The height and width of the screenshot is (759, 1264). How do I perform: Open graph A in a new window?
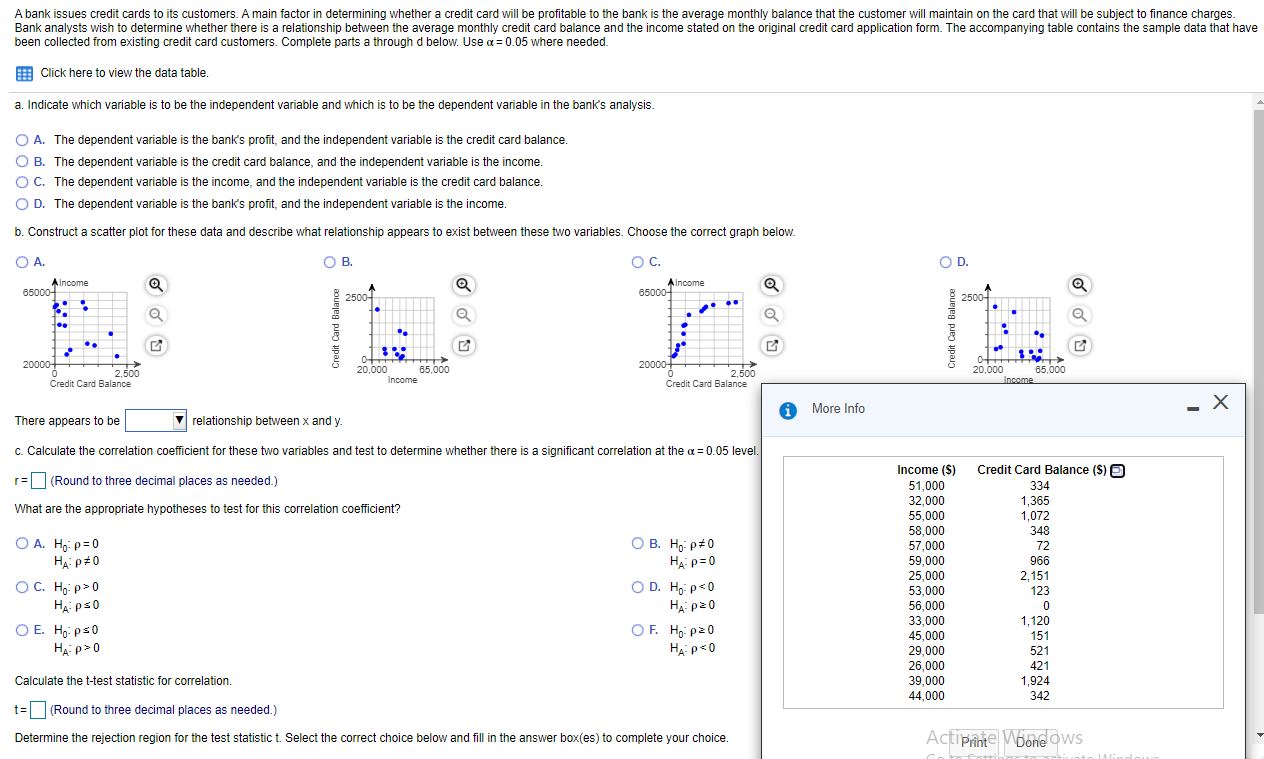155,345
